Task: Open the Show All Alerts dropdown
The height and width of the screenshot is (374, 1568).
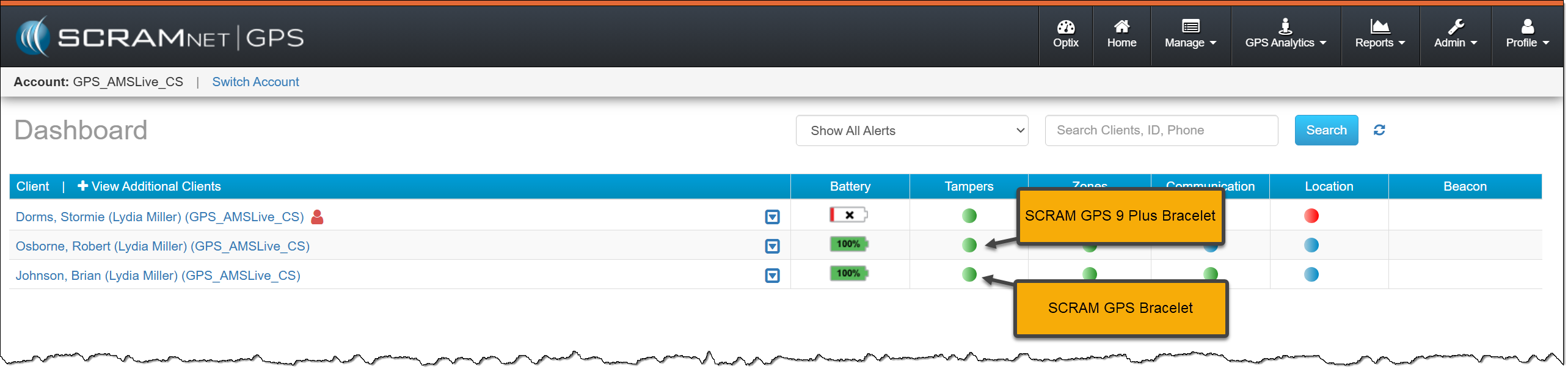Action: 911,131
